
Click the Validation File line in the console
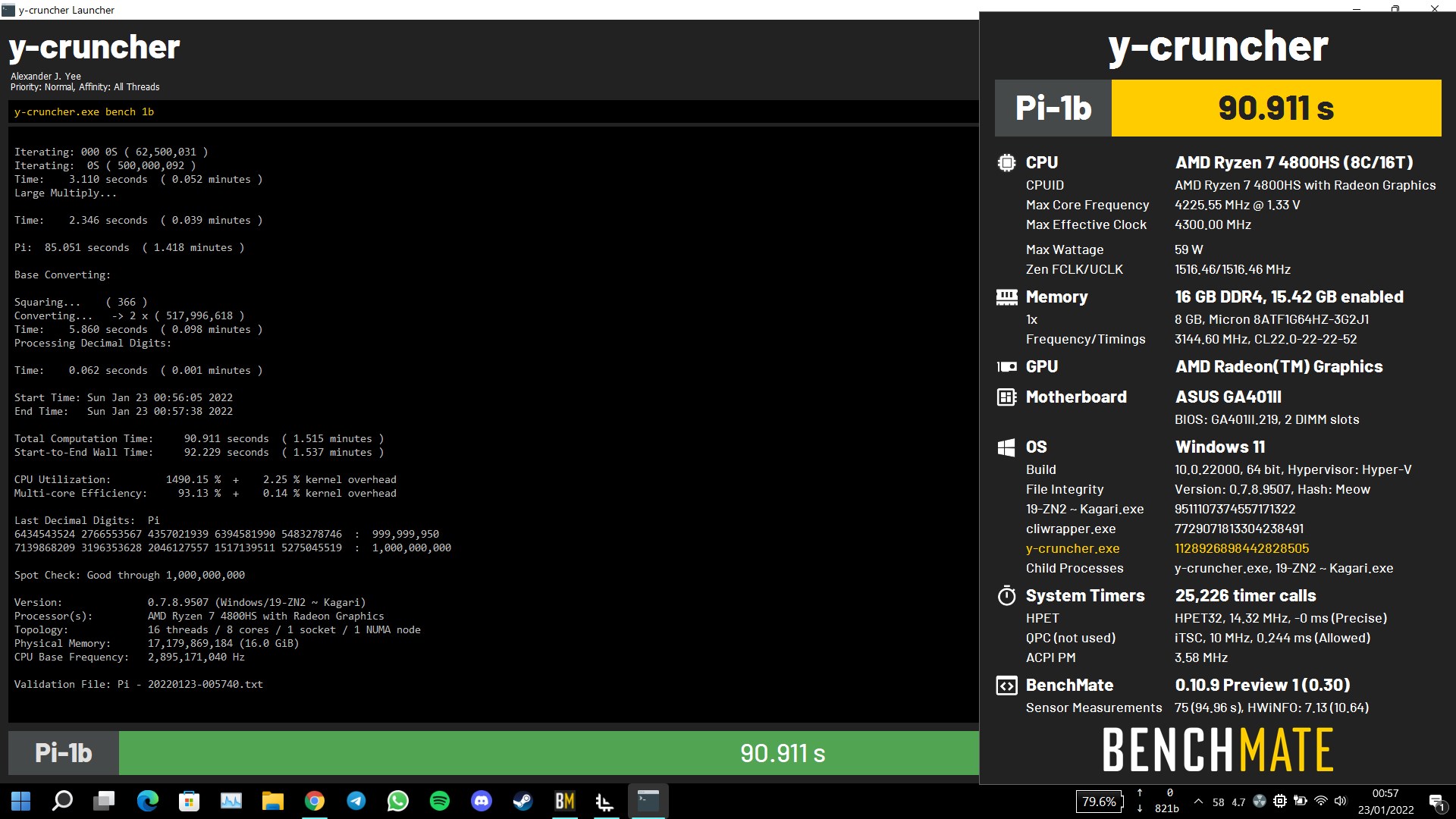pyautogui.click(x=139, y=684)
